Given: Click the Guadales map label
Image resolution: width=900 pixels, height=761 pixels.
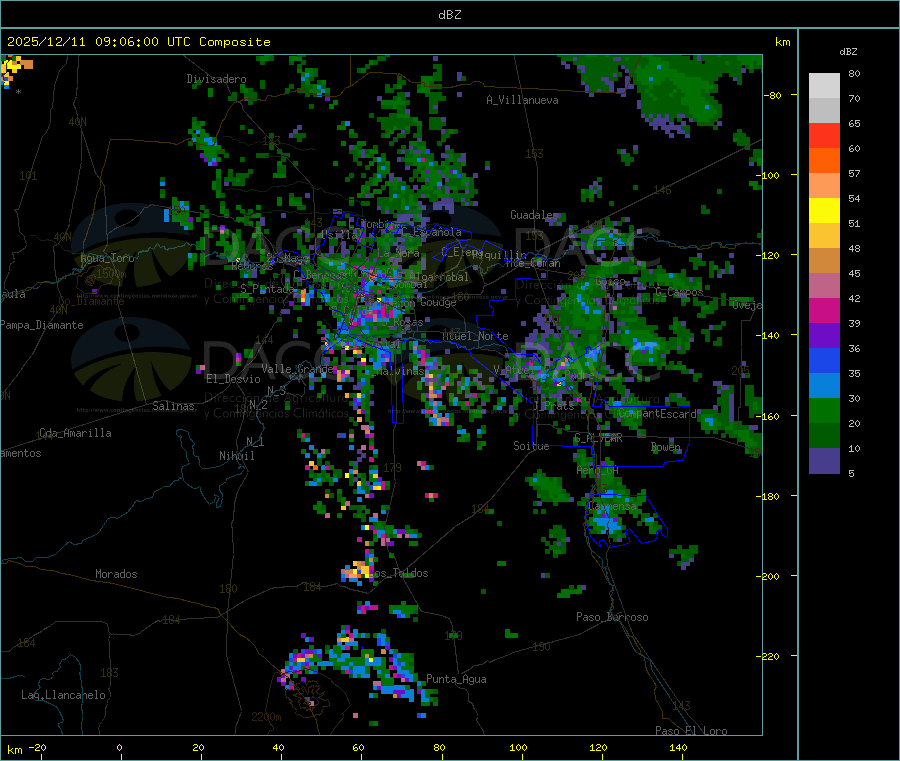Looking at the screenshot, I should (534, 215).
